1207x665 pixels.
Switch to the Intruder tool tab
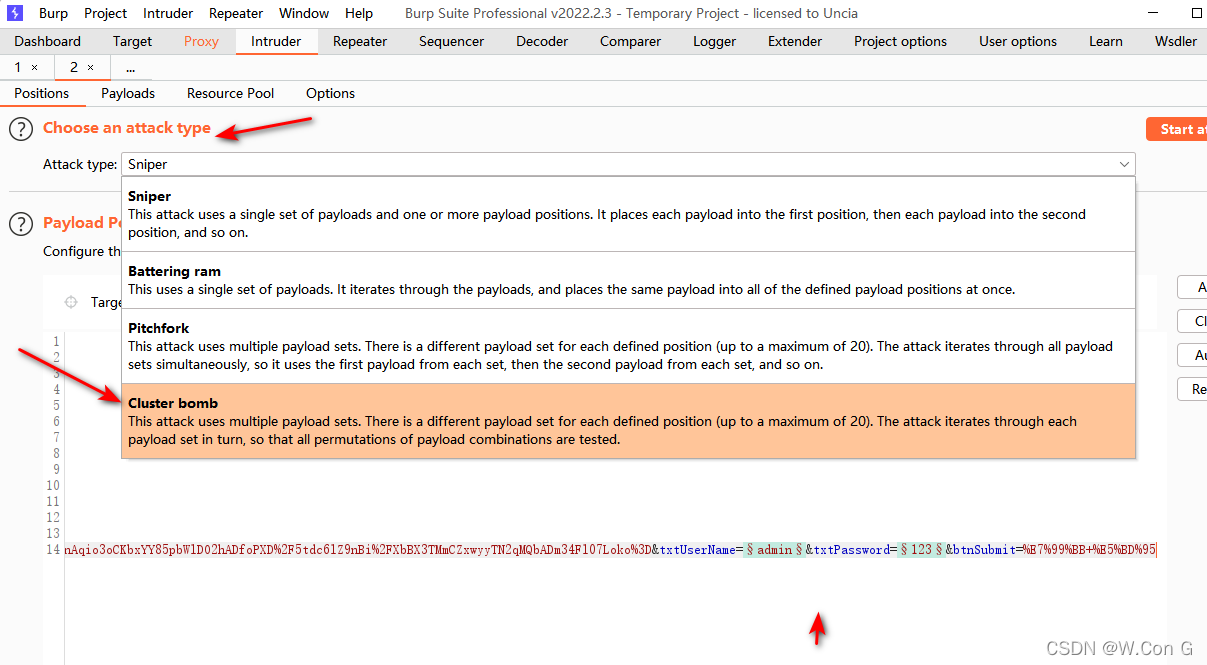pyautogui.click(x=276, y=41)
